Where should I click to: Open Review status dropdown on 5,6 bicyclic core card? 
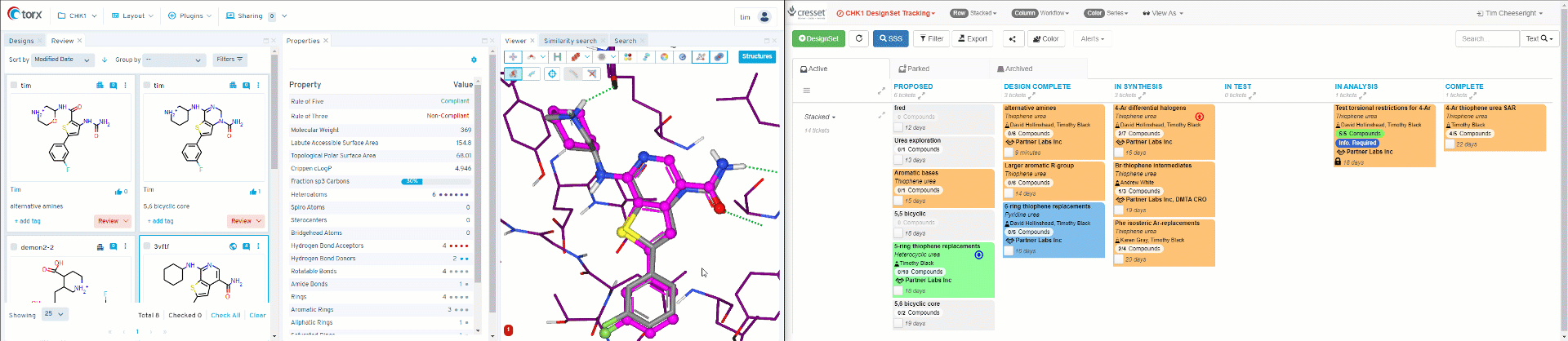click(245, 221)
